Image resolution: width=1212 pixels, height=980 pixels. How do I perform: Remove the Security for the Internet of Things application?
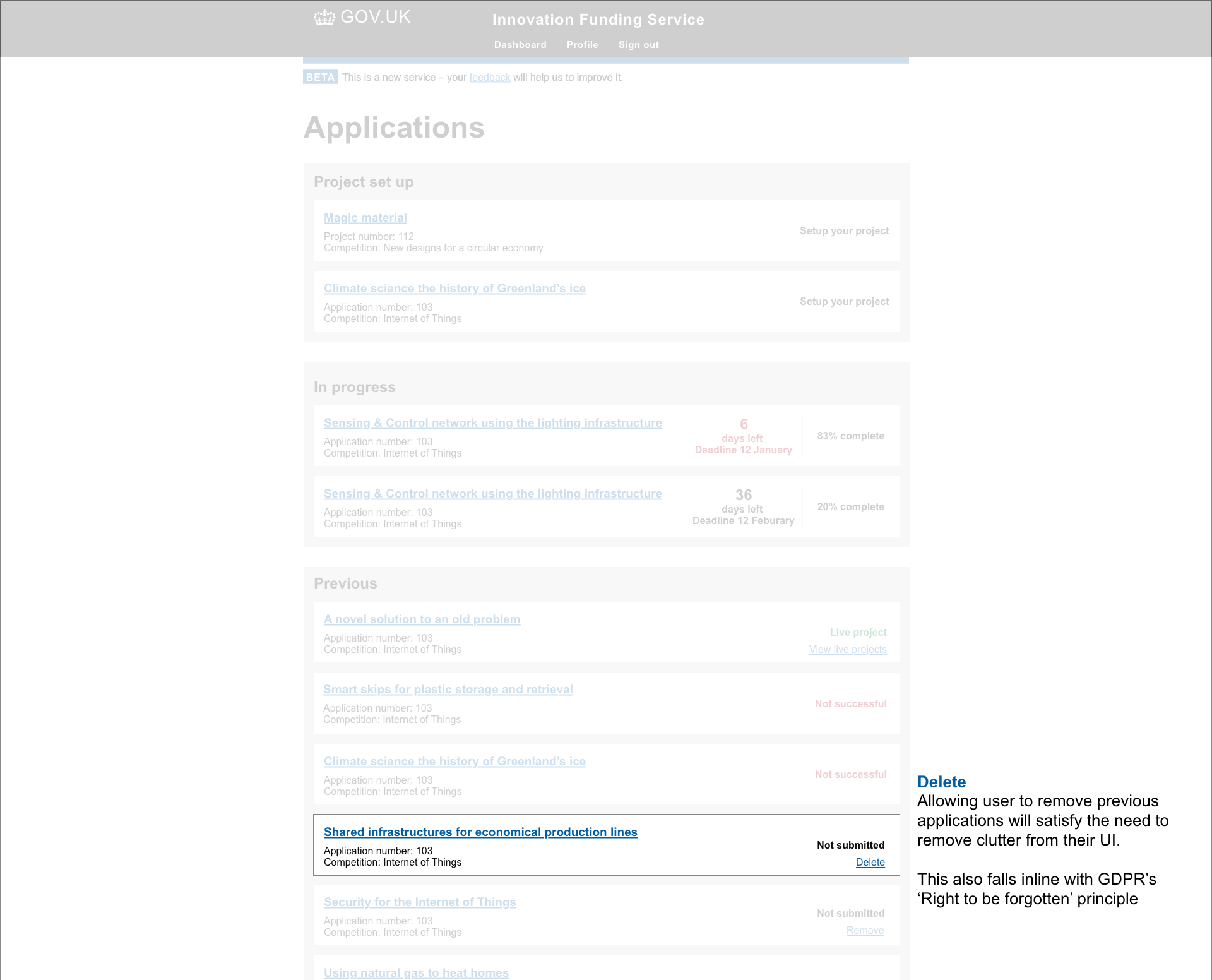point(865,931)
